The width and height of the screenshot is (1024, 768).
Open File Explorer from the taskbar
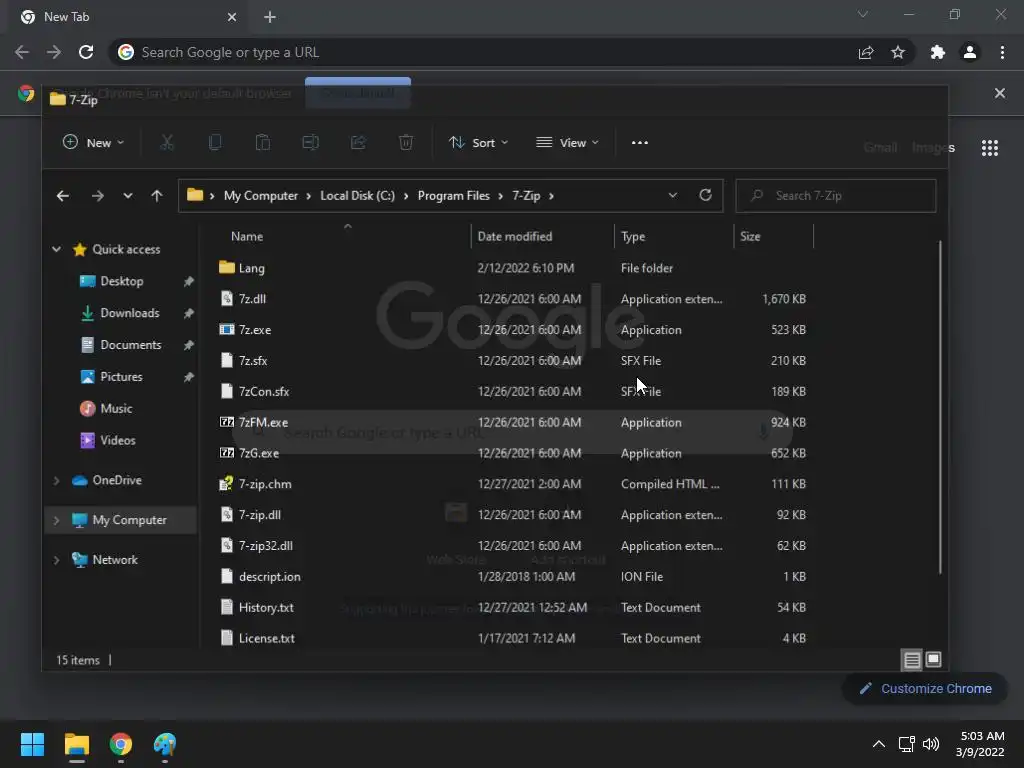click(x=77, y=744)
